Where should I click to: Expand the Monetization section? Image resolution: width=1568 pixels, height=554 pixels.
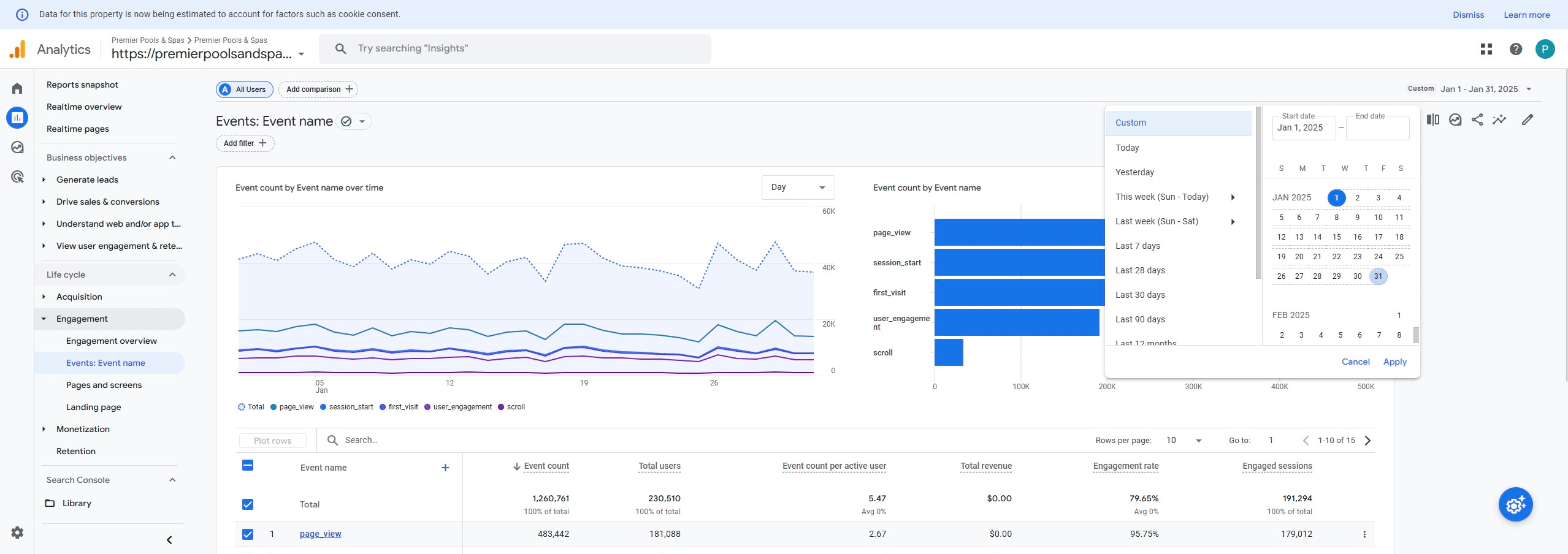click(x=83, y=429)
